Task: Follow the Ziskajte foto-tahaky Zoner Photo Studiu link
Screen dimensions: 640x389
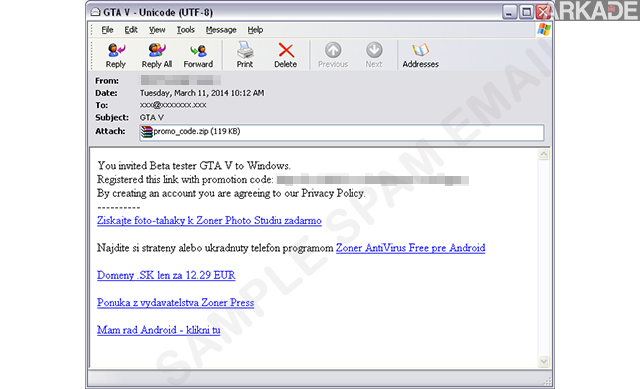Action: click(209, 220)
